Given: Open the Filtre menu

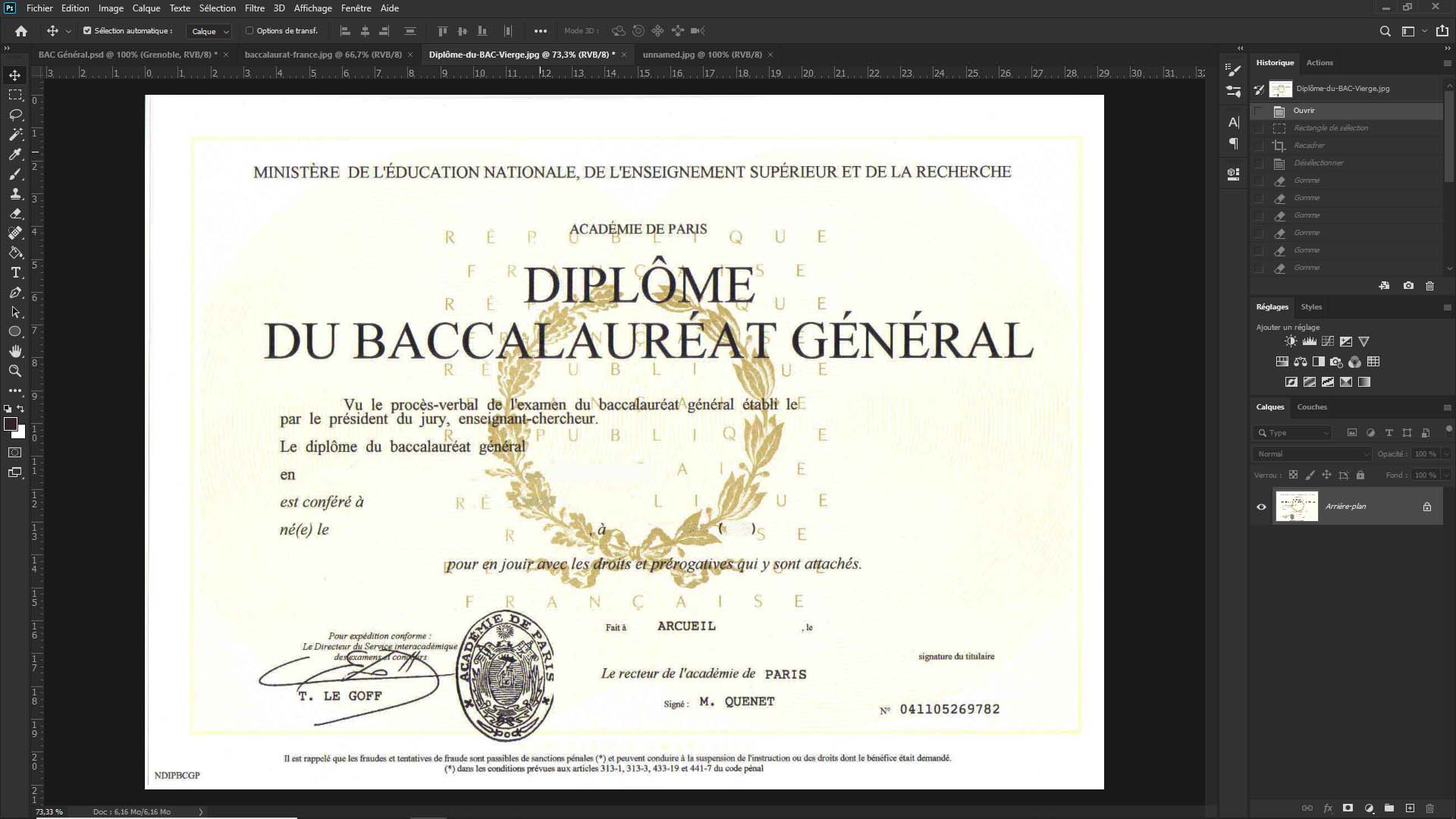Looking at the screenshot, I should [254, 8].
